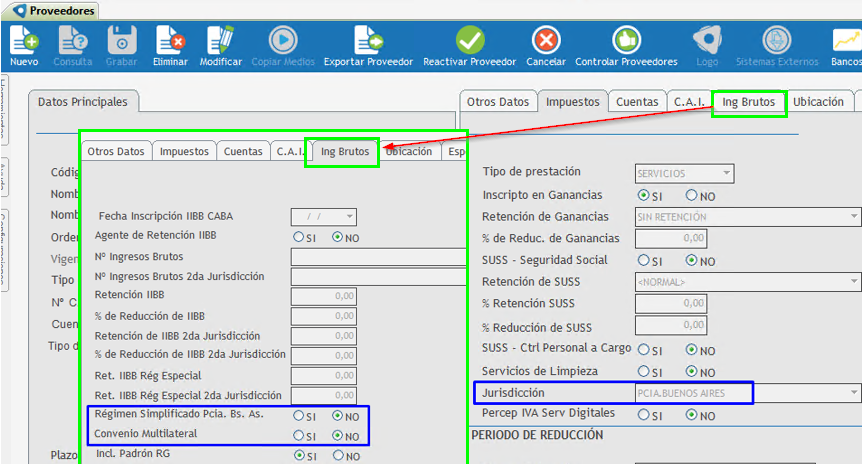Open Fecha Inscripción IIBB CABA date dropdown
862x464 pixels.
click(x=349, y=217)
